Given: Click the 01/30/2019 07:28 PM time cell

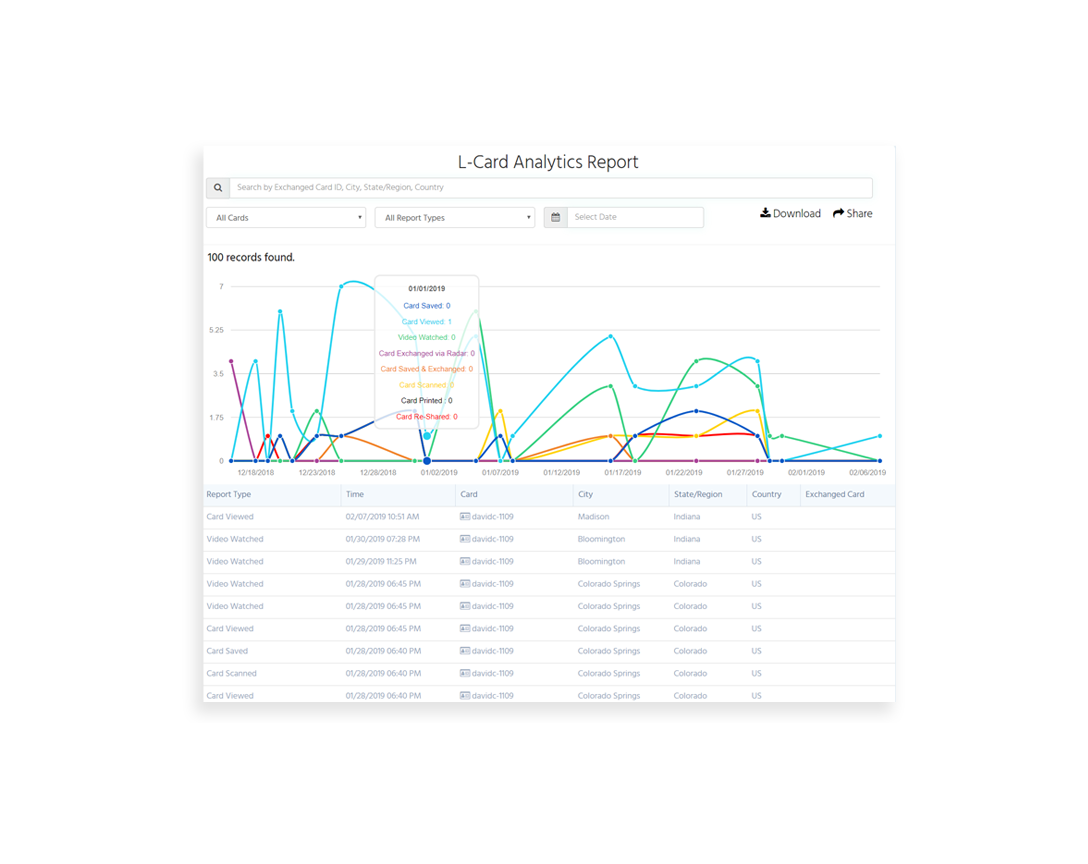Looking at the screenshot, I should point(382,539).
